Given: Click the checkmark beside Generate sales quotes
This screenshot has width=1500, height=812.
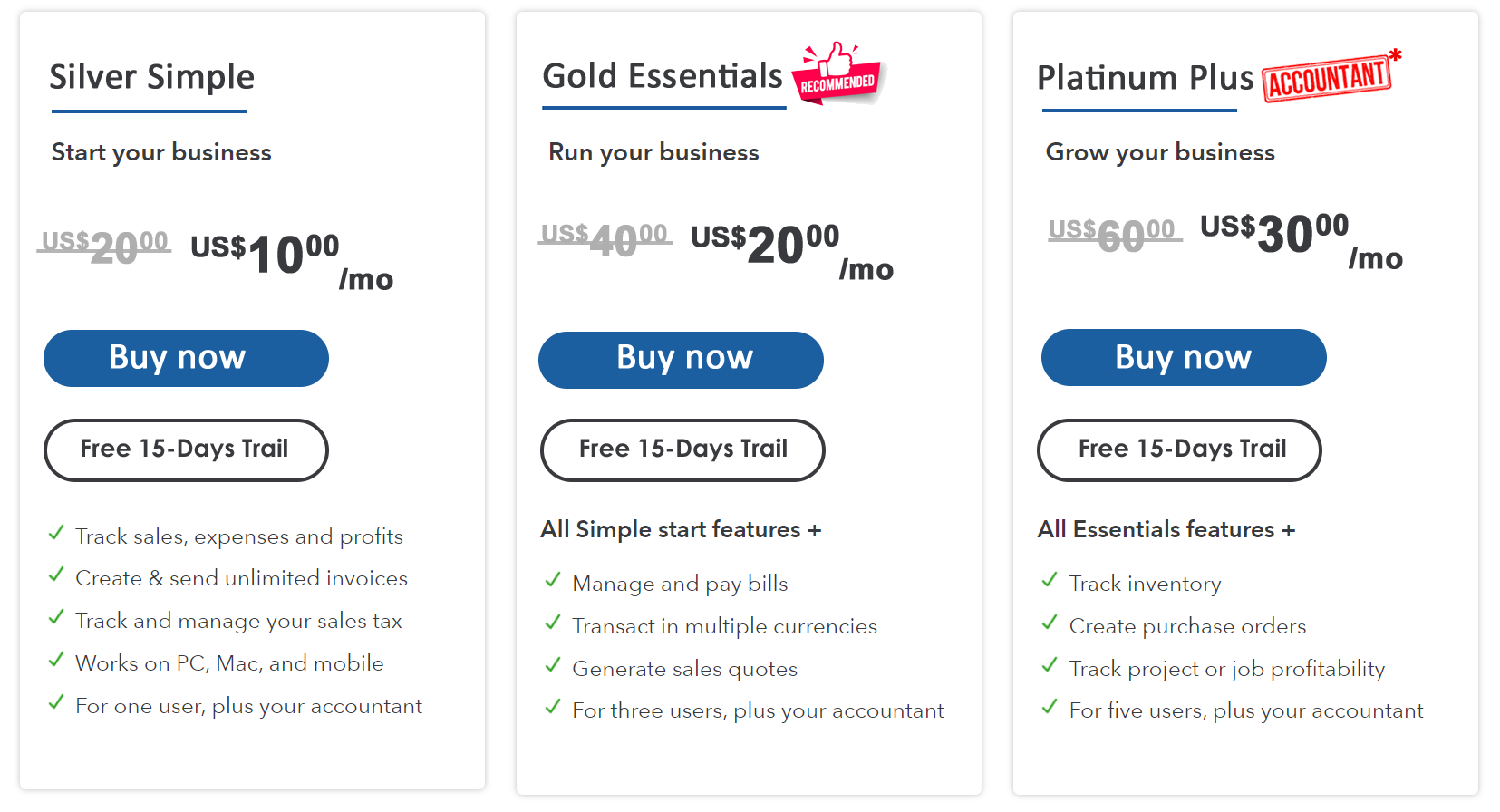Looking at the screenshot, I should point(553,665).
